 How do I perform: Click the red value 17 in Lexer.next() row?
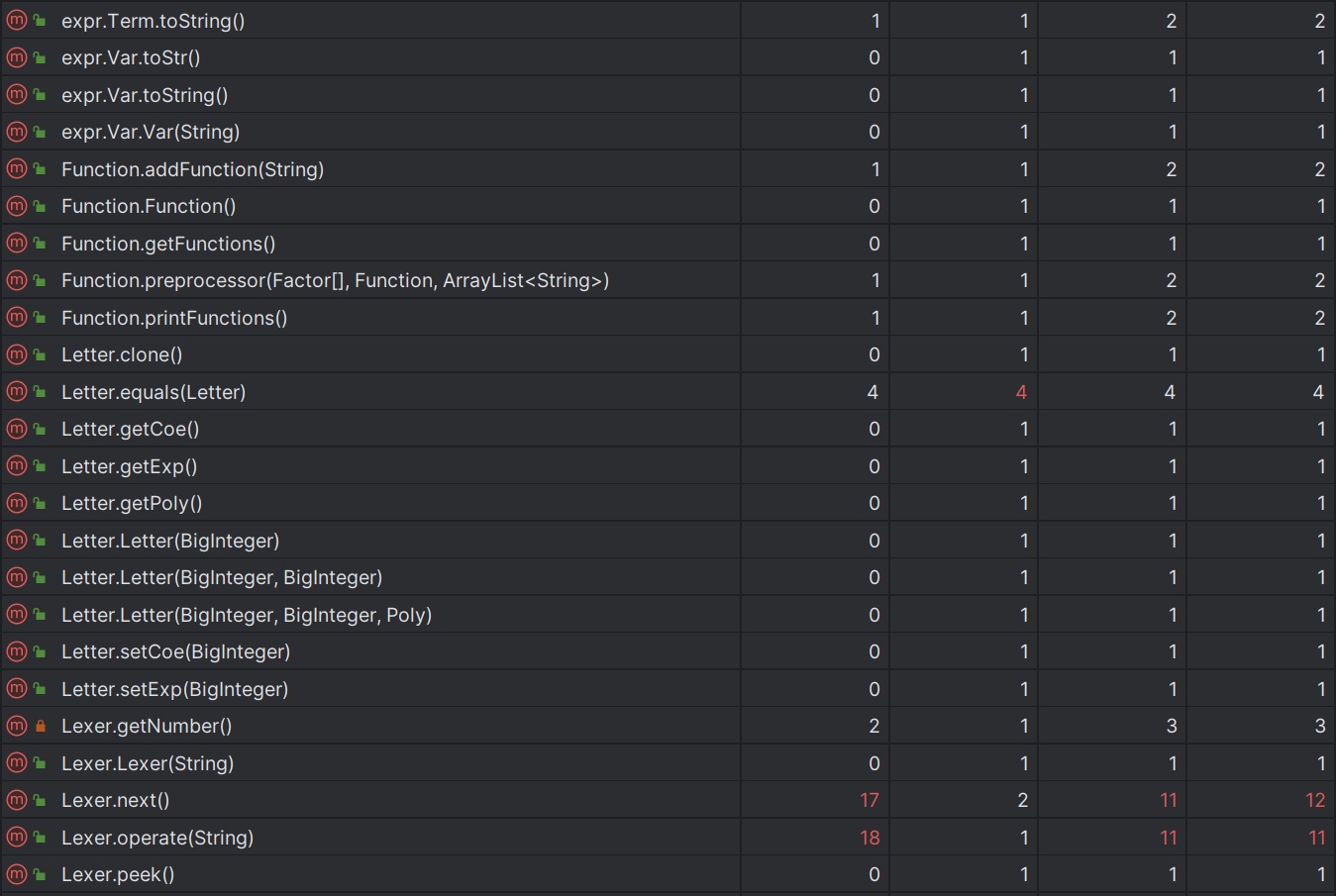click(870, 801)
